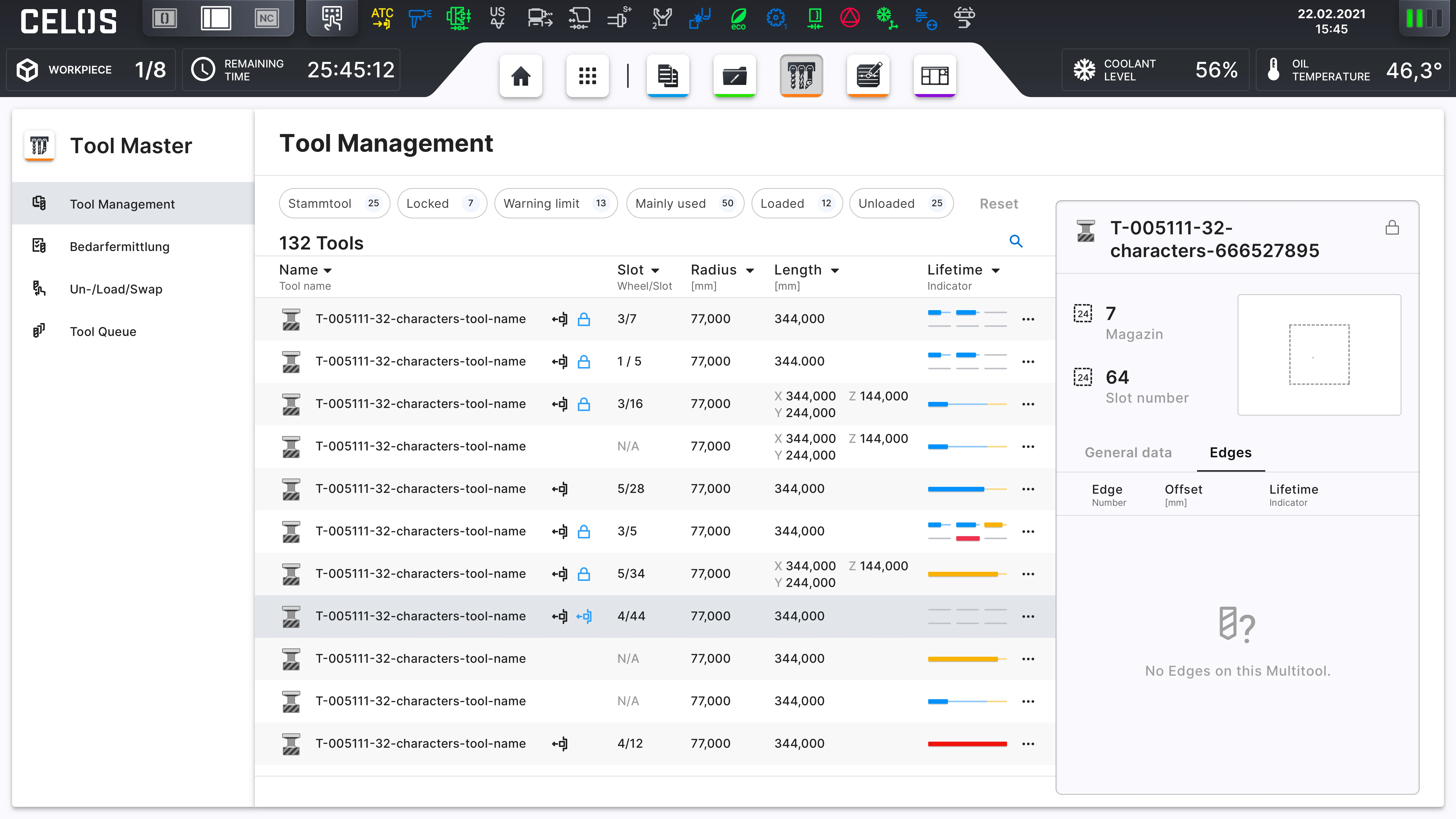Search the tools list with magnifier
The height and width of the screenshot is (819, 1456).
1016,241
